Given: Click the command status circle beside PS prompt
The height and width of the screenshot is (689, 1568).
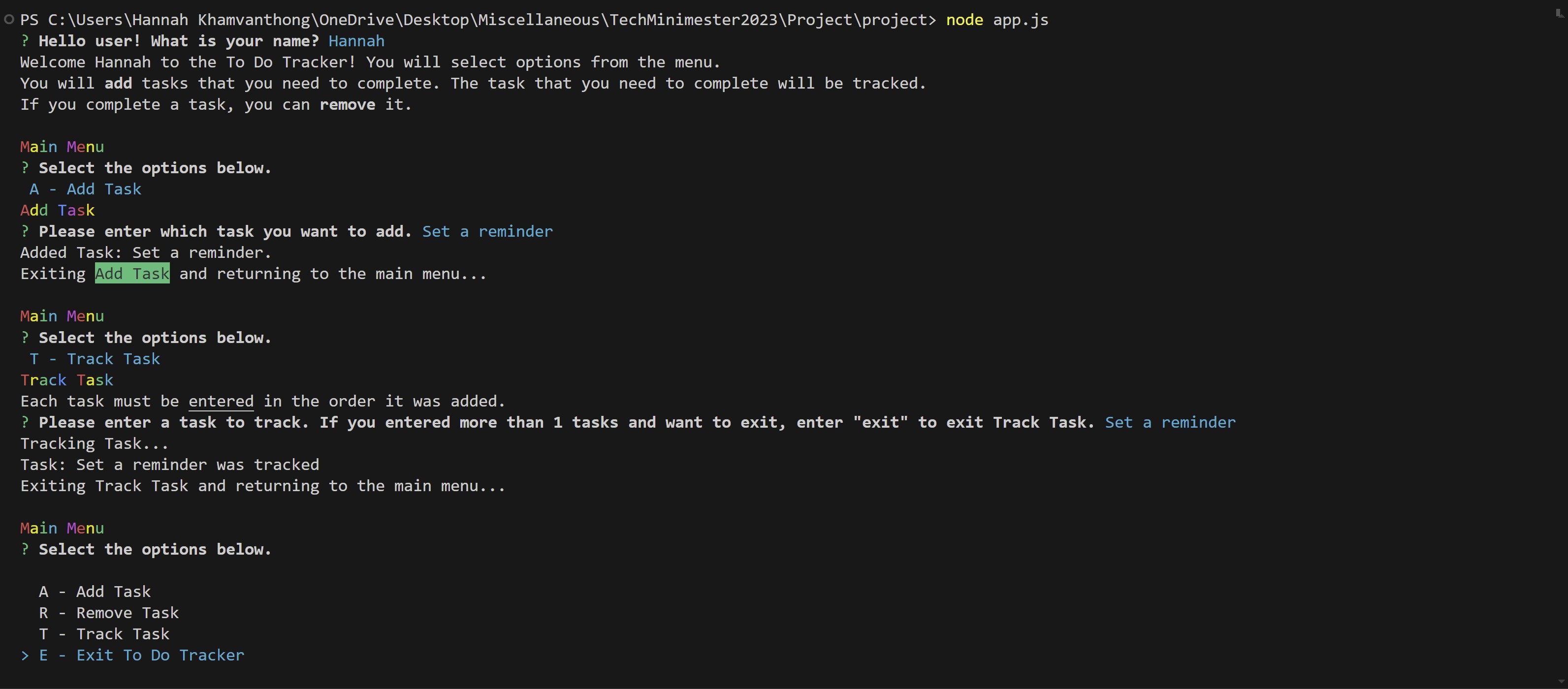Looking at the screenshot, I should (8, 20).
